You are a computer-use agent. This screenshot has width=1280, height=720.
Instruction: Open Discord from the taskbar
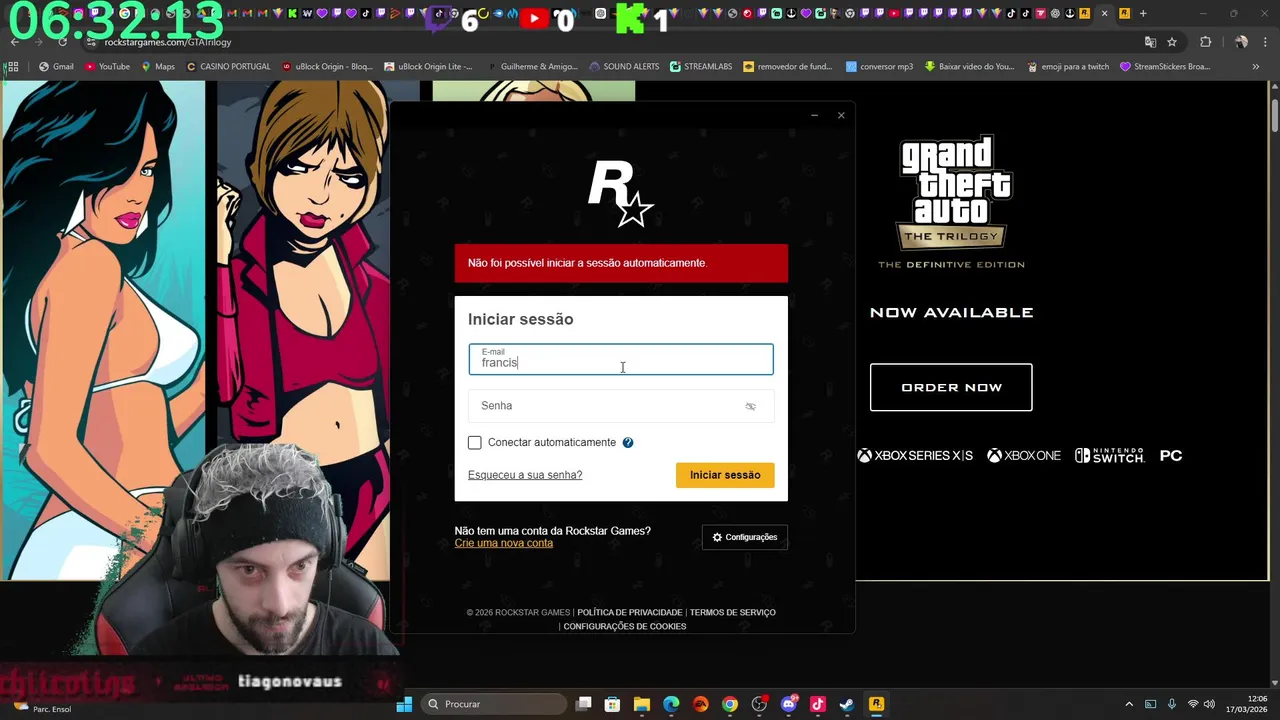[788, 704]
